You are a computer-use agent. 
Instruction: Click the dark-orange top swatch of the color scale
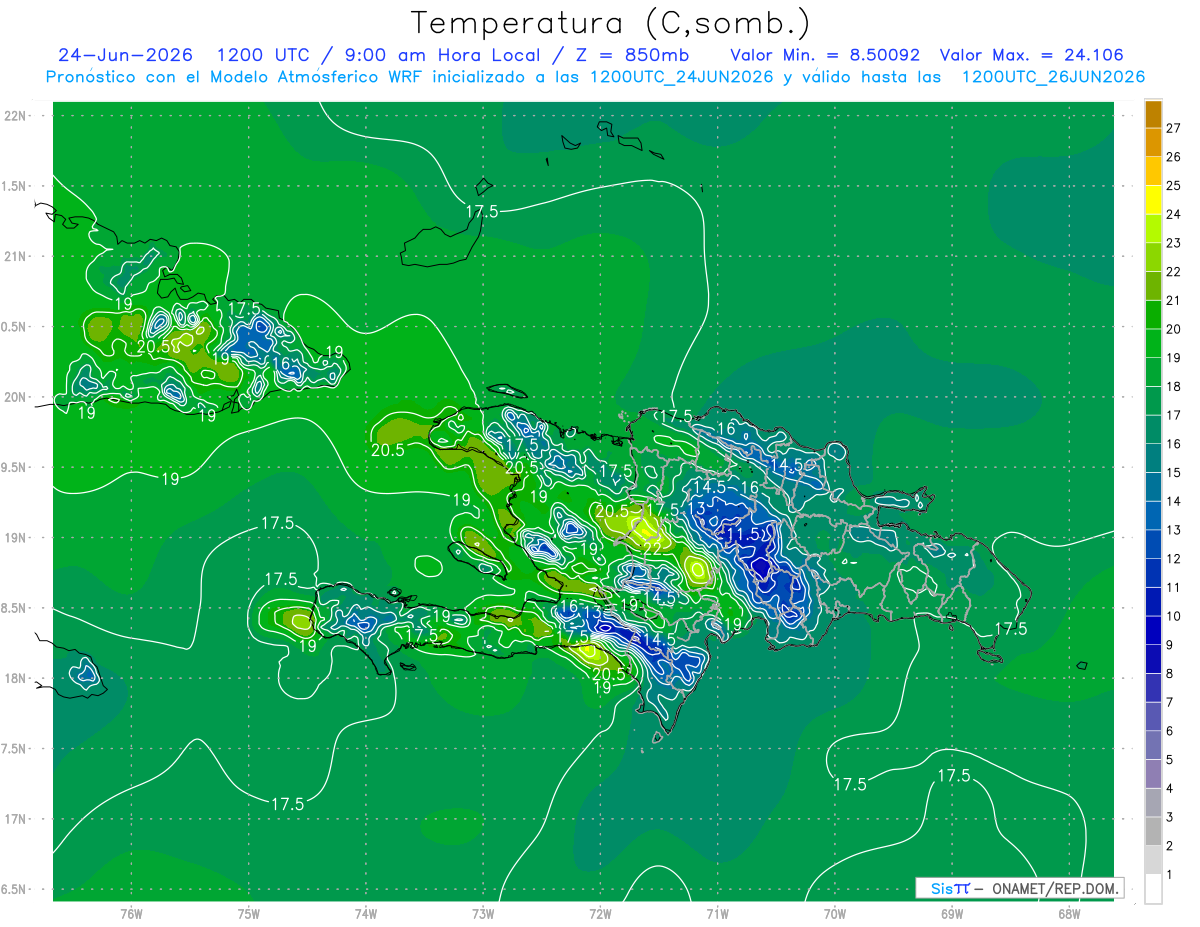1153,114
